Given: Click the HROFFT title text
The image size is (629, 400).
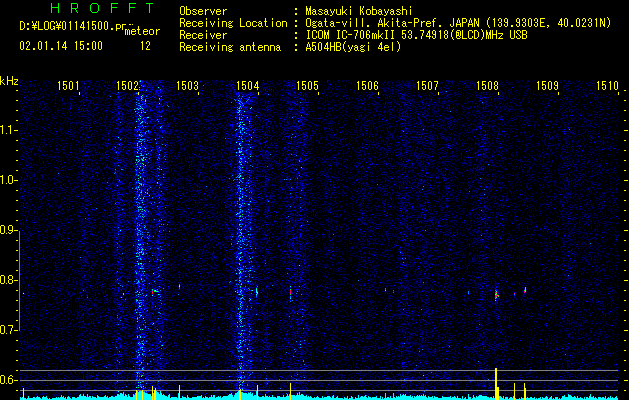Looking at the screenshot, I should 103,8.
